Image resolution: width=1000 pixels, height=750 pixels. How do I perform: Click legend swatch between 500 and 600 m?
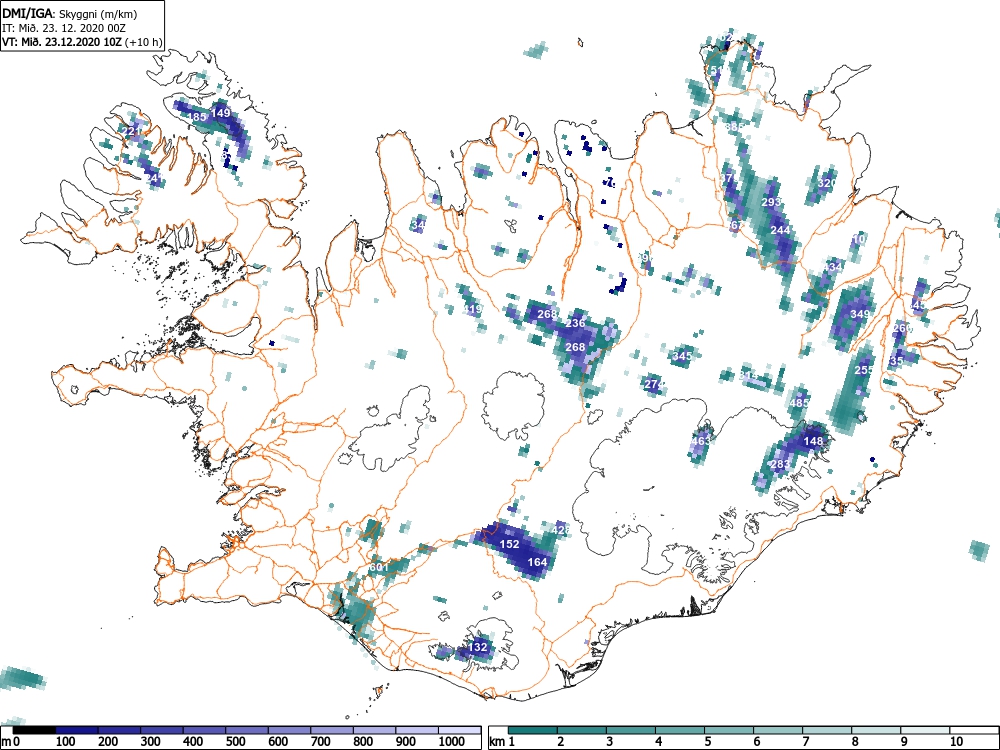pyautogui.click(x=247, y=730)
